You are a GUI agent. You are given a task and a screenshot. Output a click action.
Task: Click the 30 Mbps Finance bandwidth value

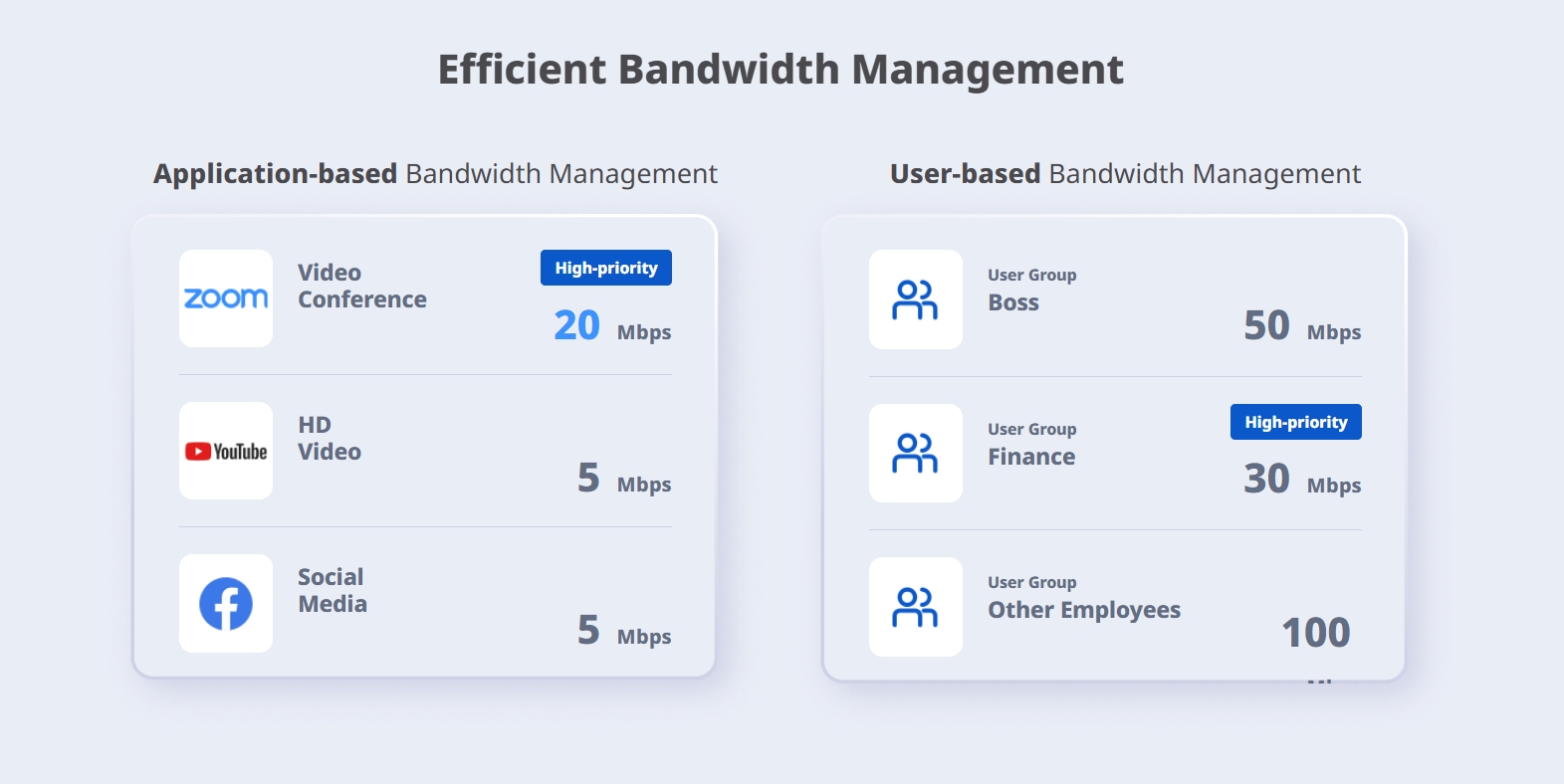tap(1301, 480)
